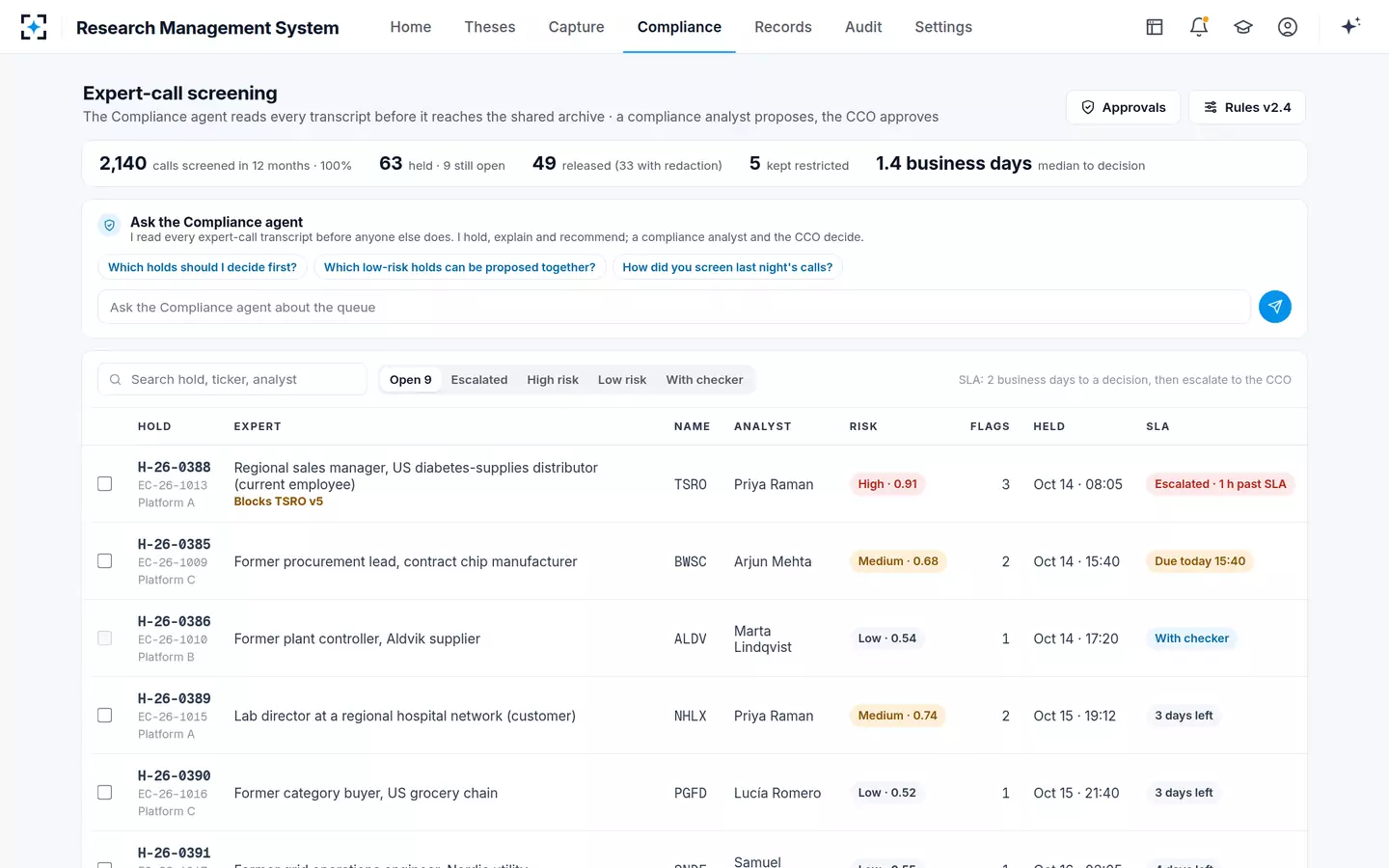Open the layout panel icon in header

point(1155,27)
